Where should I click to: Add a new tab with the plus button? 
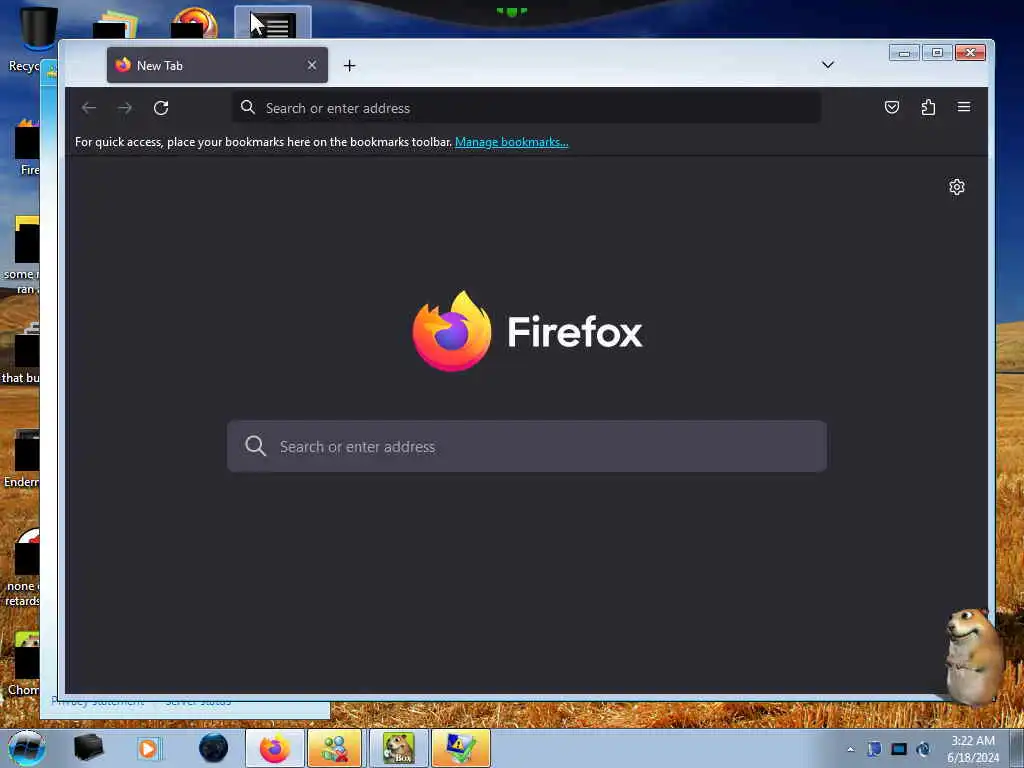(349, 65)
